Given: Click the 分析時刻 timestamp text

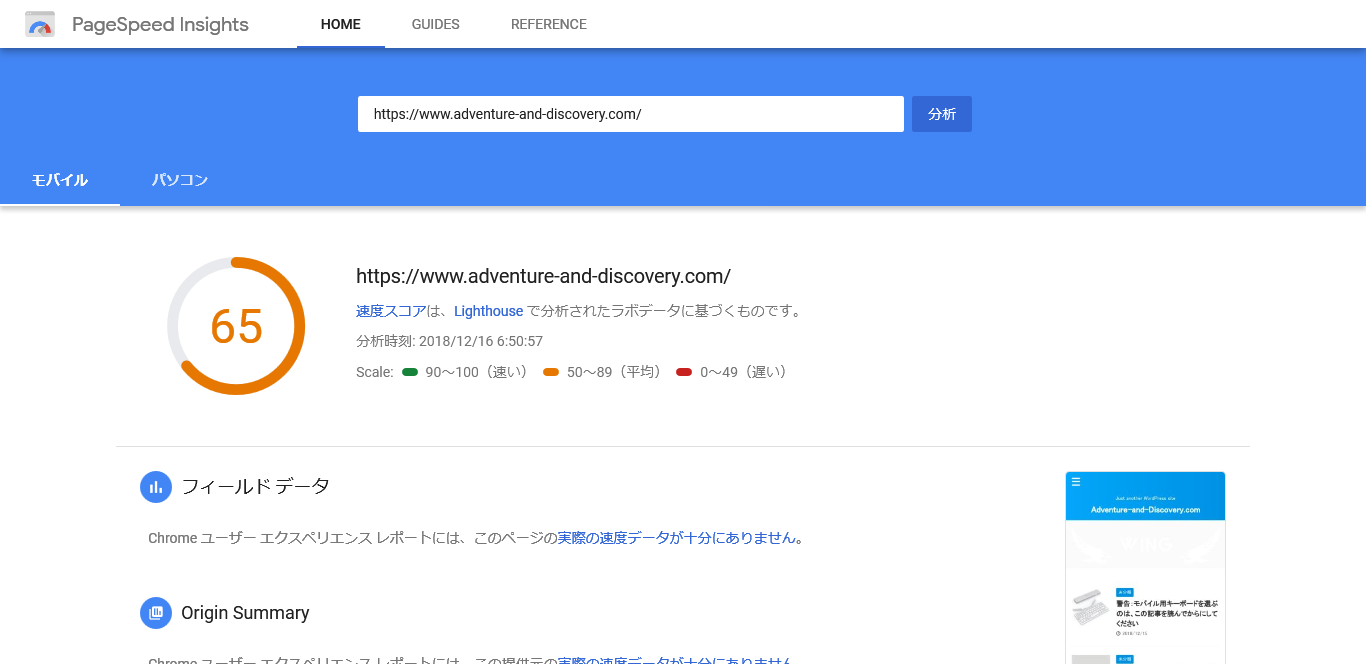Looking at the screenshot, I should (449, 341).
